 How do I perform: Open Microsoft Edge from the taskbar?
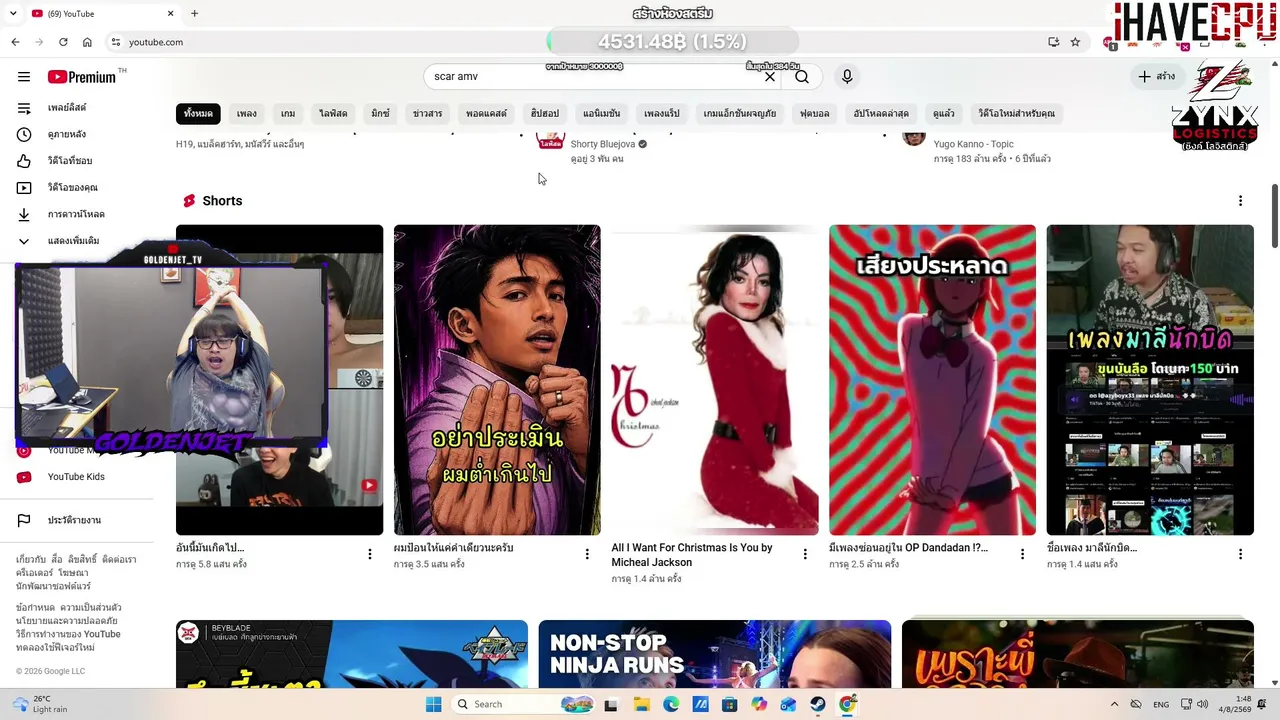click(671, 704)
